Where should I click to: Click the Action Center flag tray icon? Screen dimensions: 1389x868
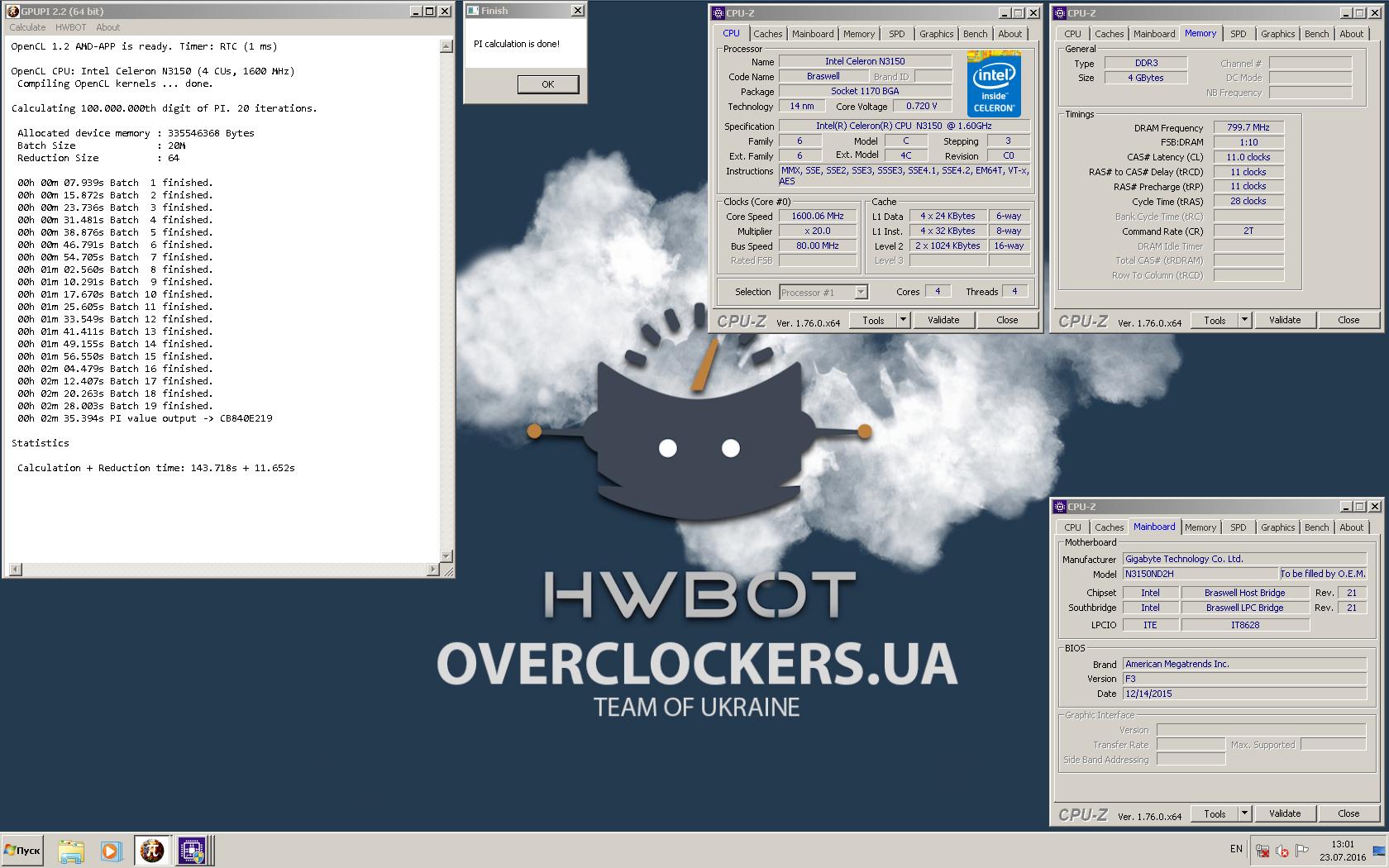[1302, 851]
